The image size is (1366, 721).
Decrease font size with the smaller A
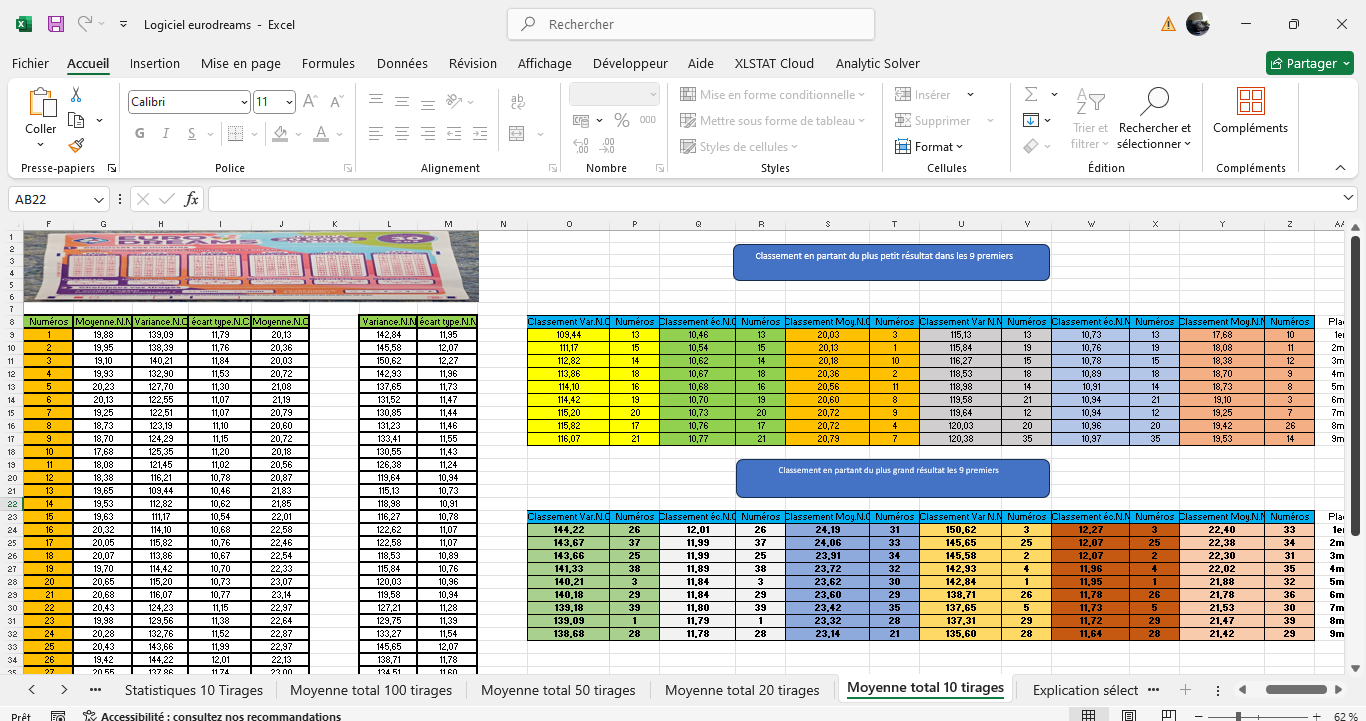coord(335,102)
